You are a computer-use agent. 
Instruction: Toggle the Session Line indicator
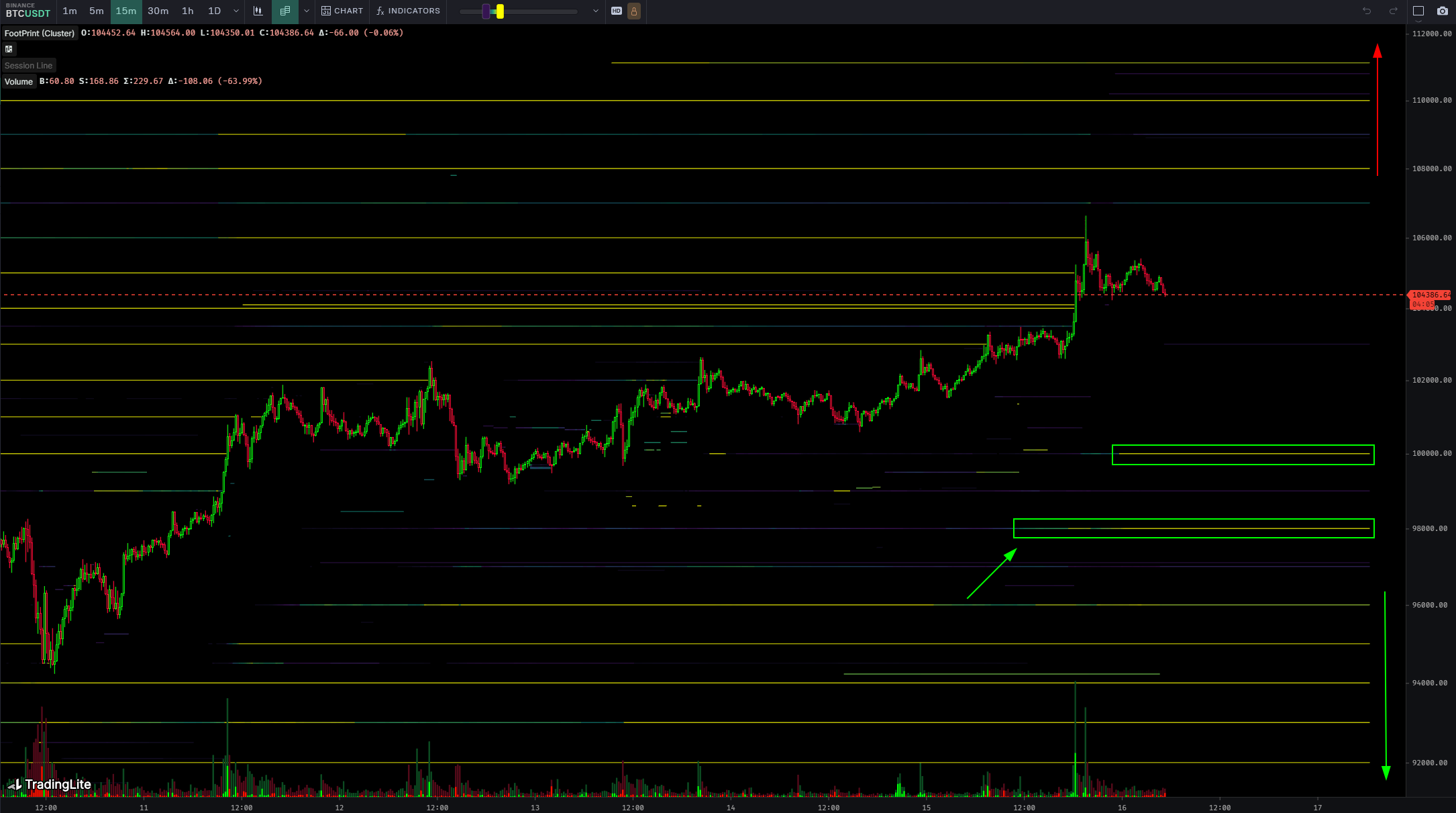tap(28, 65)
